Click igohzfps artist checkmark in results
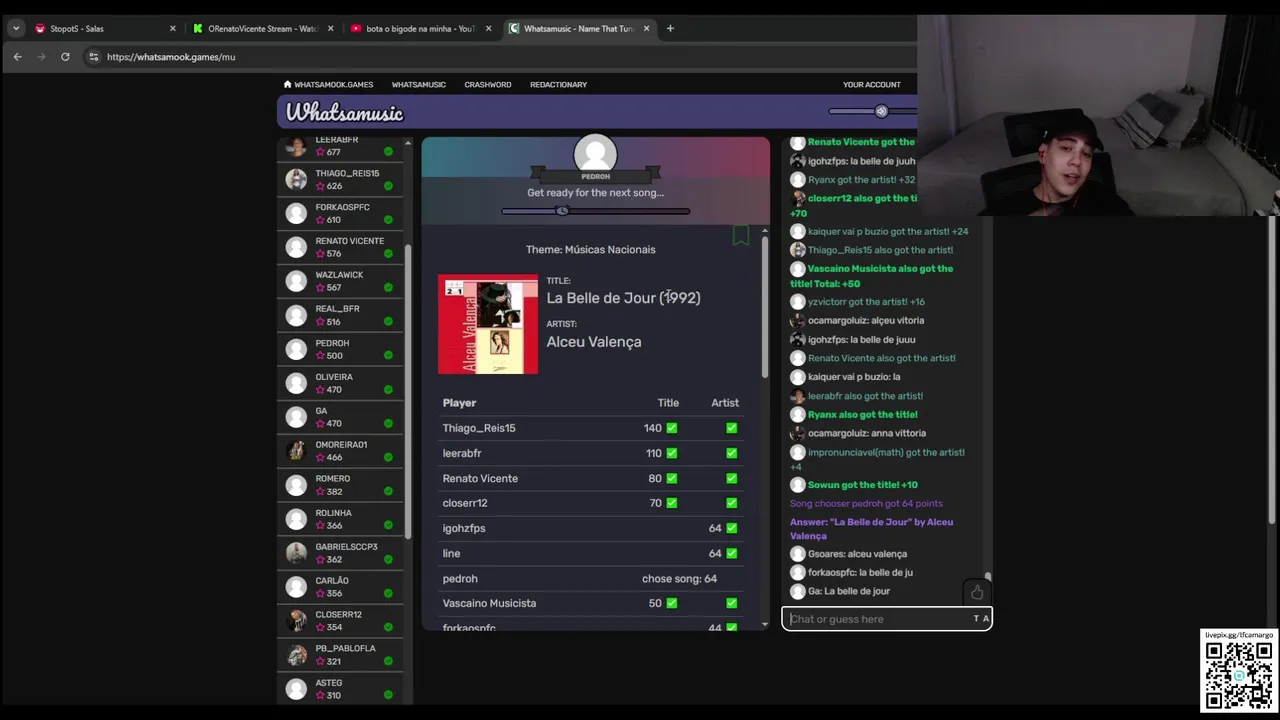The height and width of the screenshot is (720, 1280). point(732,528)
